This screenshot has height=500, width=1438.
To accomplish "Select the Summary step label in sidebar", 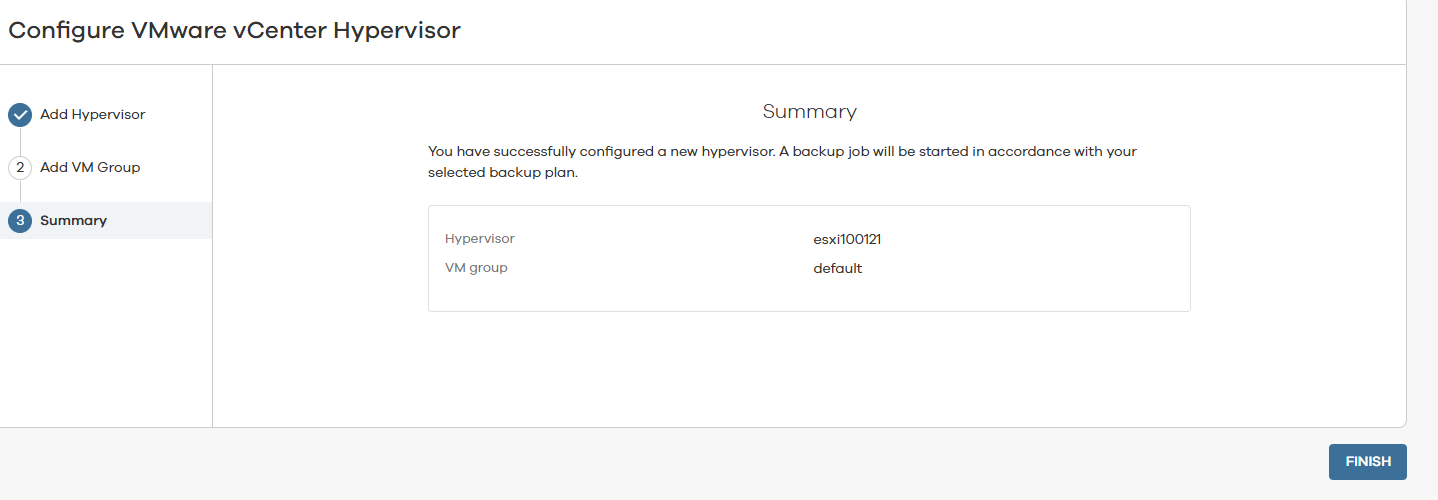I will tap(73, 221).
